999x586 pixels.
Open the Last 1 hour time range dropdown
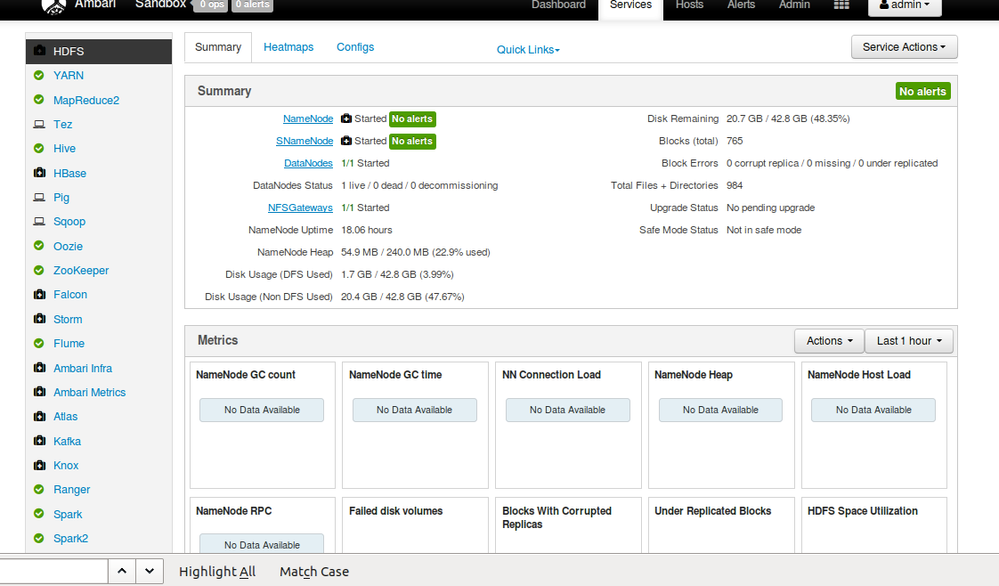coord(909,341)
